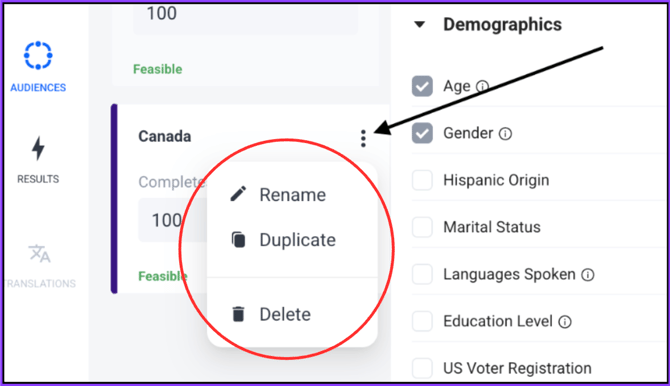Collapse the Demographics section arrow
The image size is (670, 386).
tap(420, 25)
